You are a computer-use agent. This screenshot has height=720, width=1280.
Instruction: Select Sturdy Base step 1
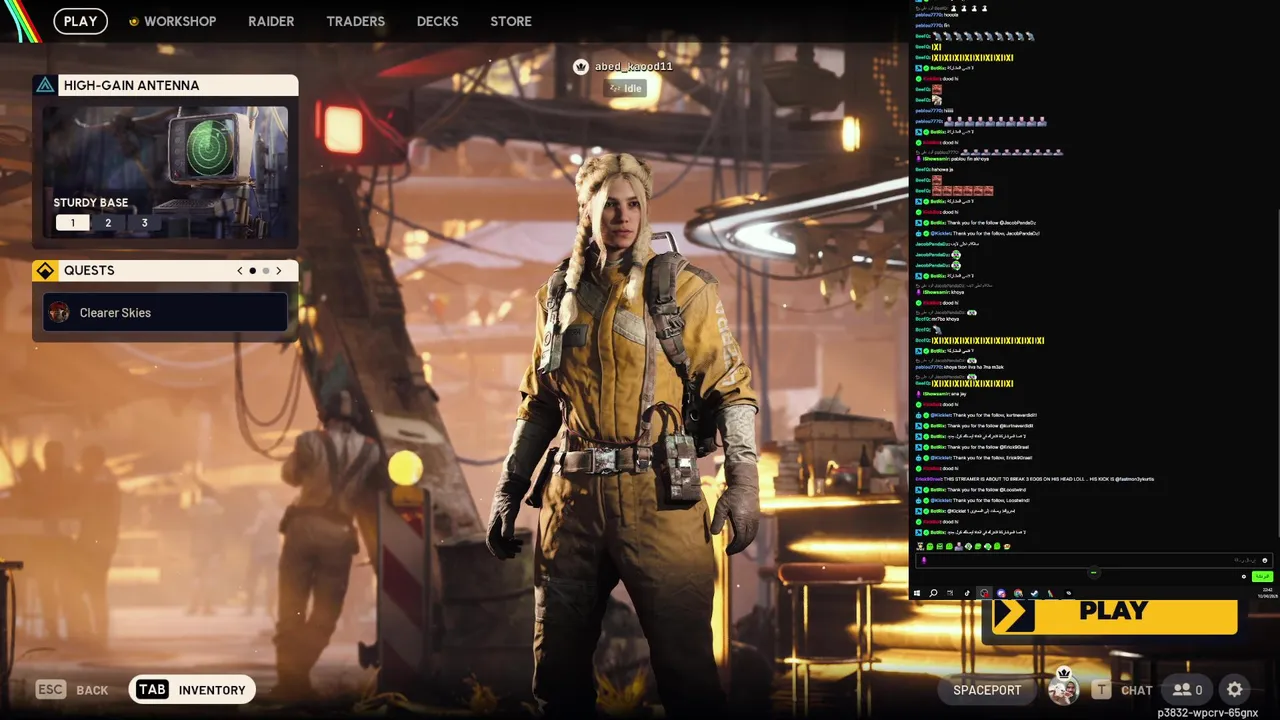(x=72, y=223)
